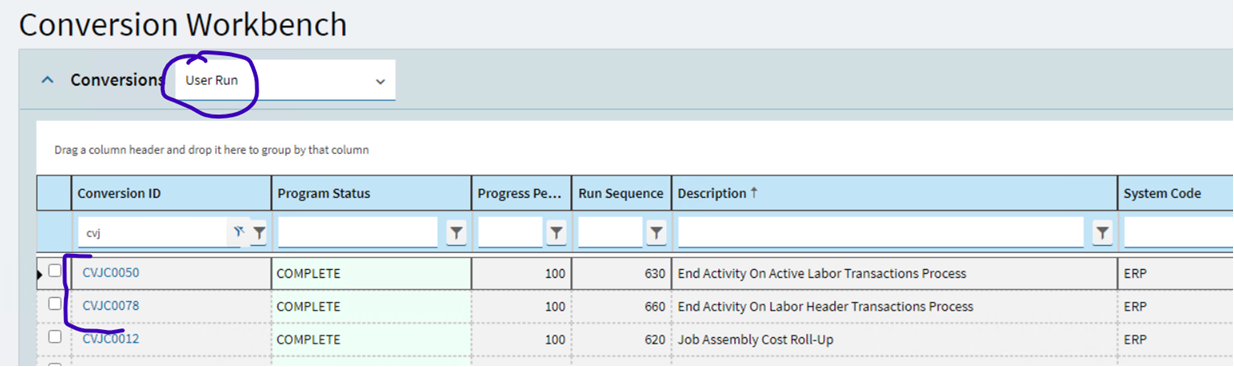This screenshot has height=367, width=1234.
Task: Open the User Run dropdown
Action: point(284,80)
